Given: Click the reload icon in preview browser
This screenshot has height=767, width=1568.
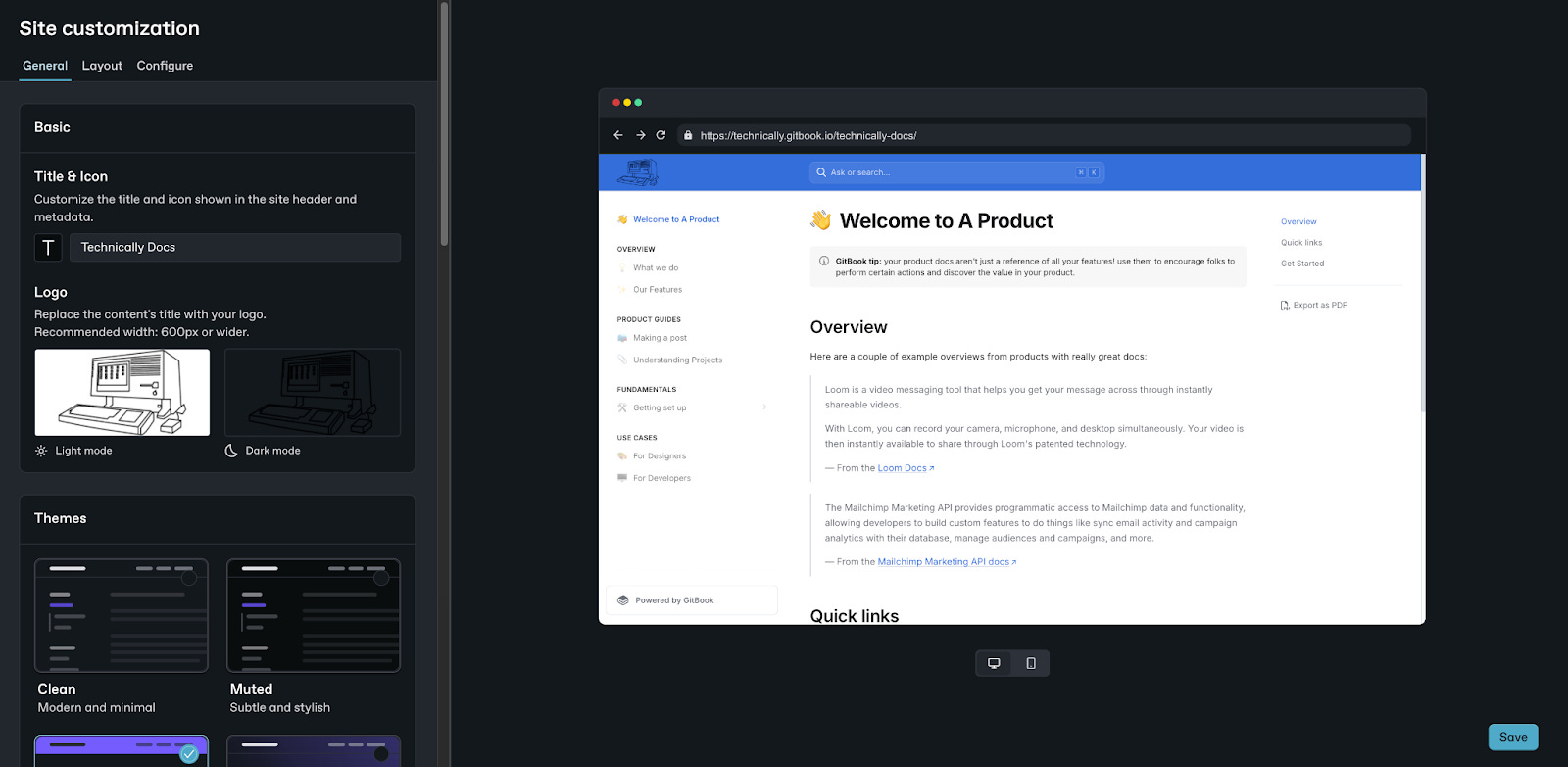Looking at the screenshot, I should pyautogui.click(x=661, y=135).
